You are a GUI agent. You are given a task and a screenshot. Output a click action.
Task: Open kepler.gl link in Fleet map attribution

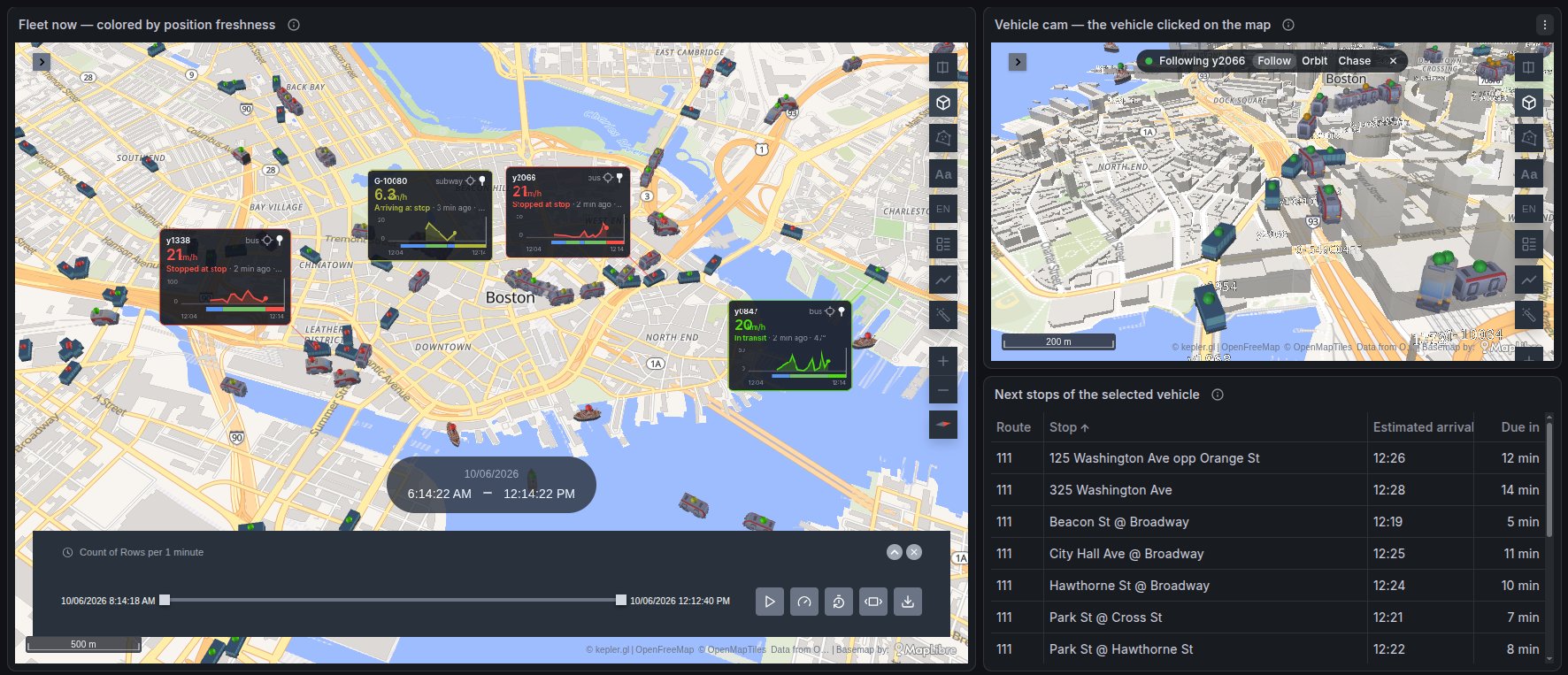(612, 649)
